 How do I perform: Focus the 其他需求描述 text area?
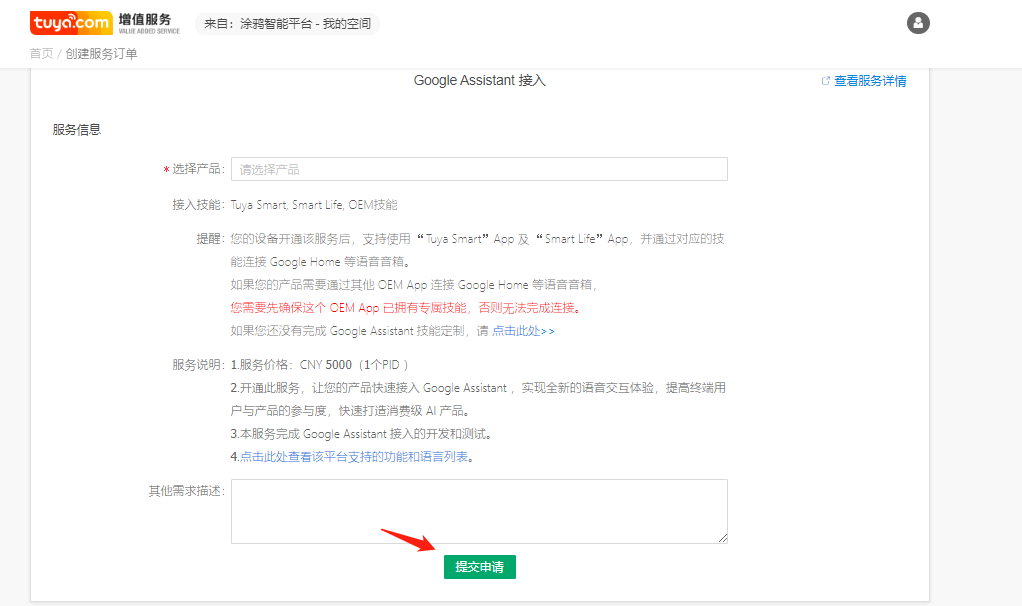pyautogui.click(x=479, y=512)
